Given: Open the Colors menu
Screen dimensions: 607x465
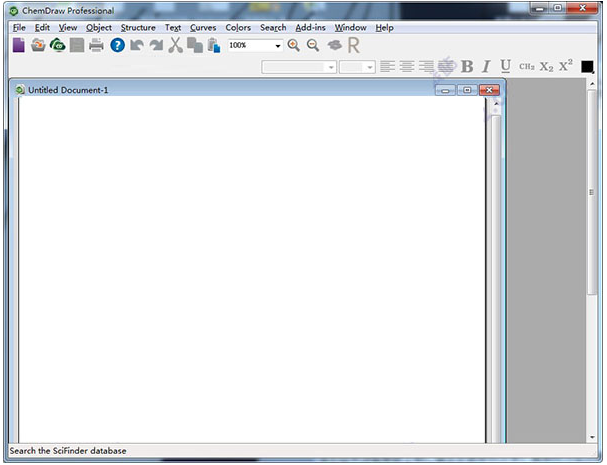Looking at the screenshot, I should pyautogui.click(x=238, y=28).
